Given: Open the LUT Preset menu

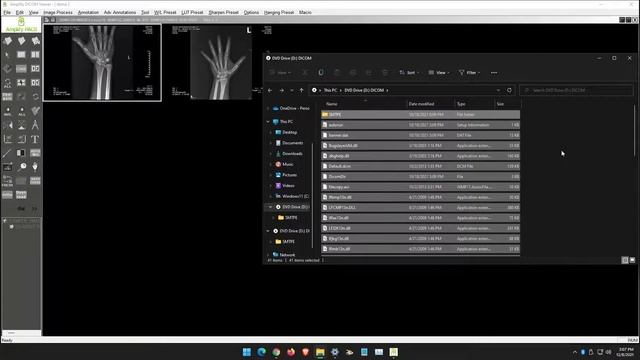Looking at the screenshot, I should point(192,13).
